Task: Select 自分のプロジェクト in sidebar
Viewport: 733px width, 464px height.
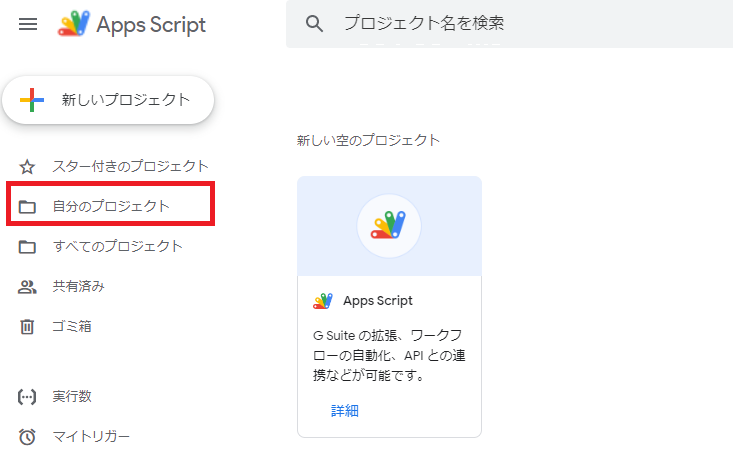Action: coord(110,204)
